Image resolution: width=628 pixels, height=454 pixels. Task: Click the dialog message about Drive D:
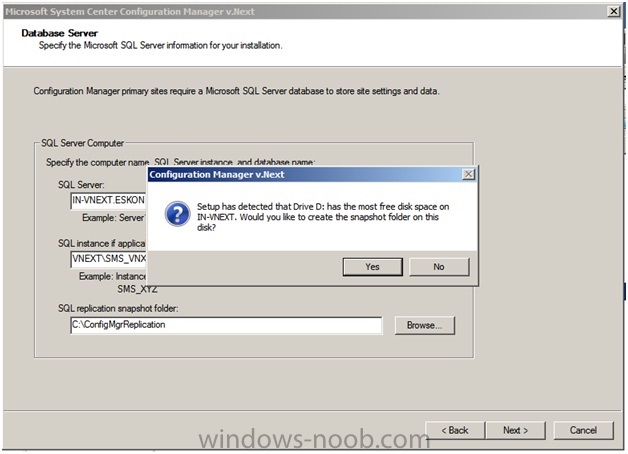323,217
